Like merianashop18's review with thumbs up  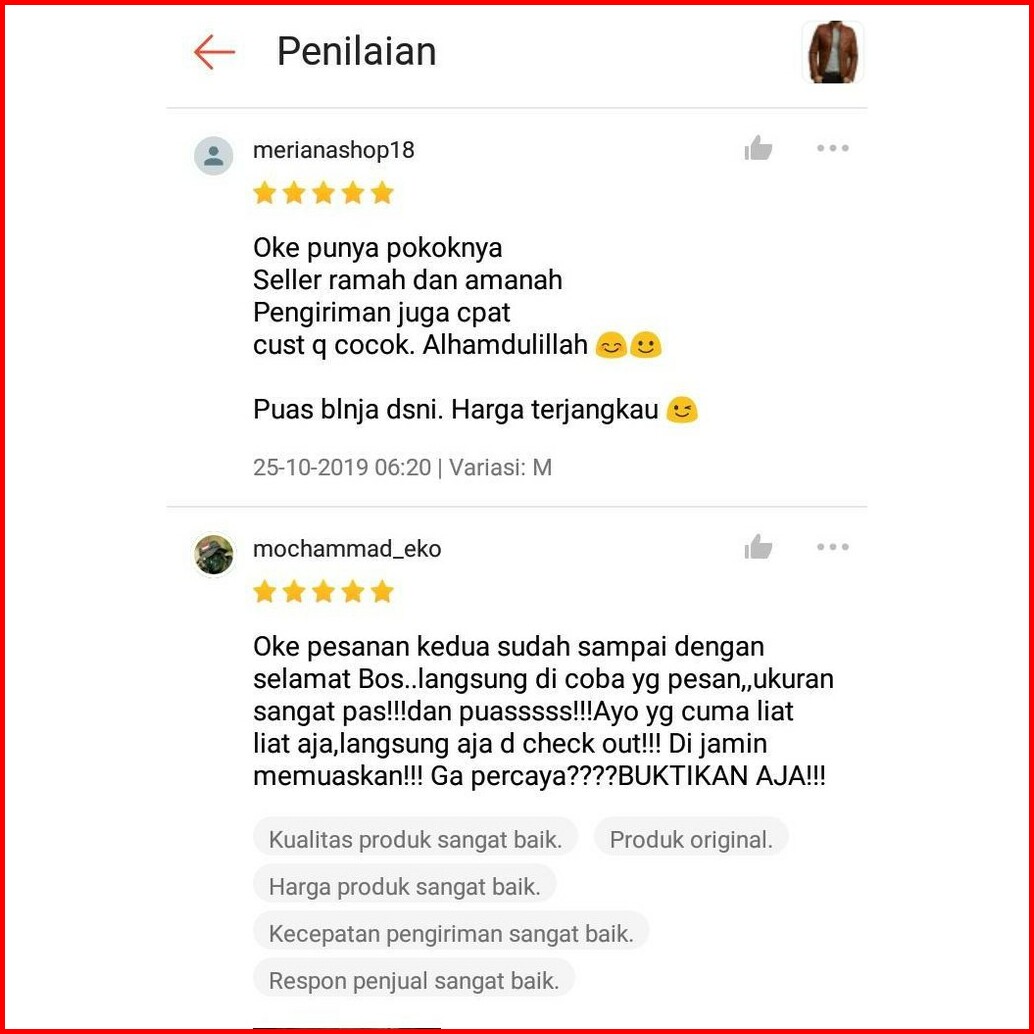758,148
